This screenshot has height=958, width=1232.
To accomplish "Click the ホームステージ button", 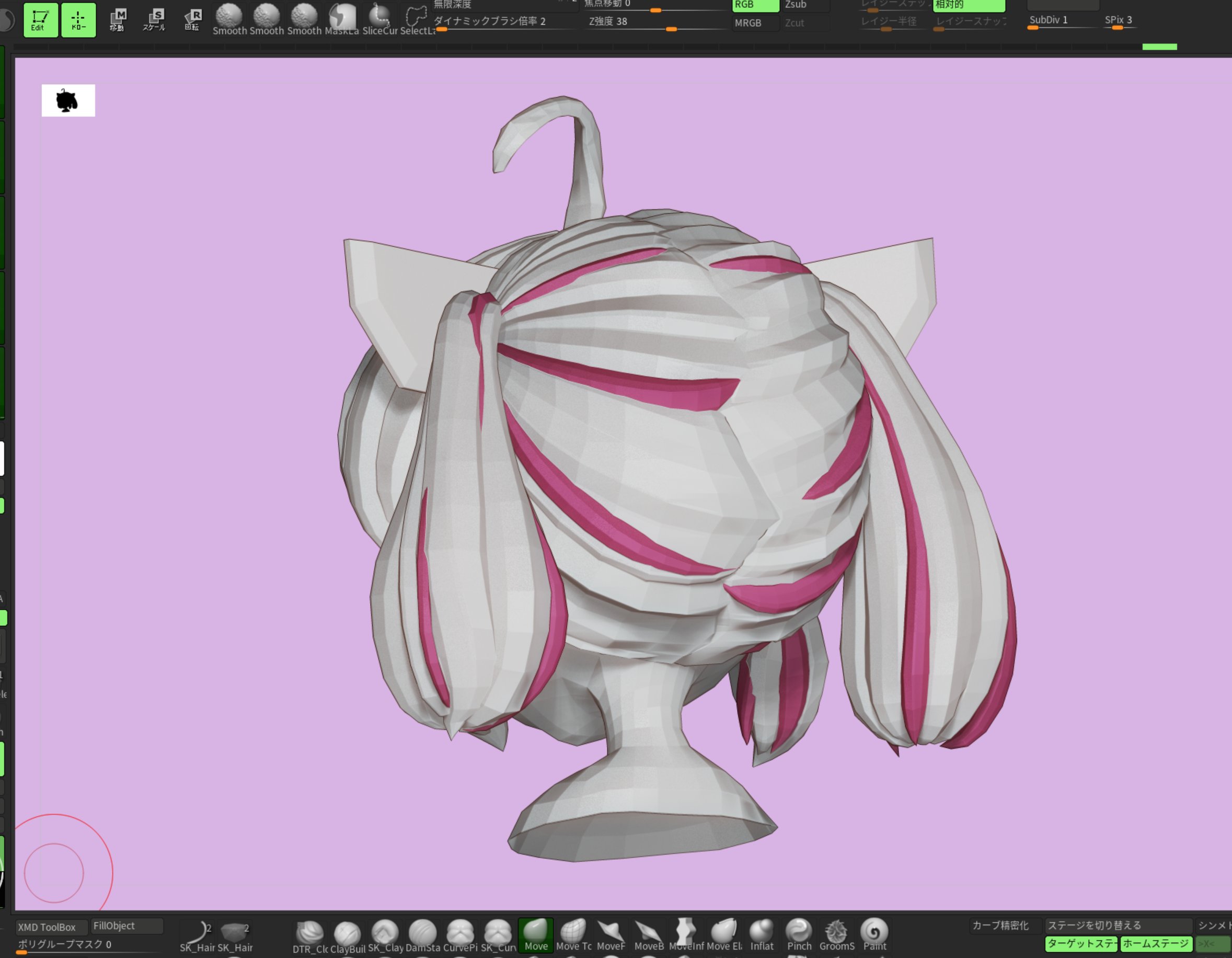I will [x=1155, y=943].
